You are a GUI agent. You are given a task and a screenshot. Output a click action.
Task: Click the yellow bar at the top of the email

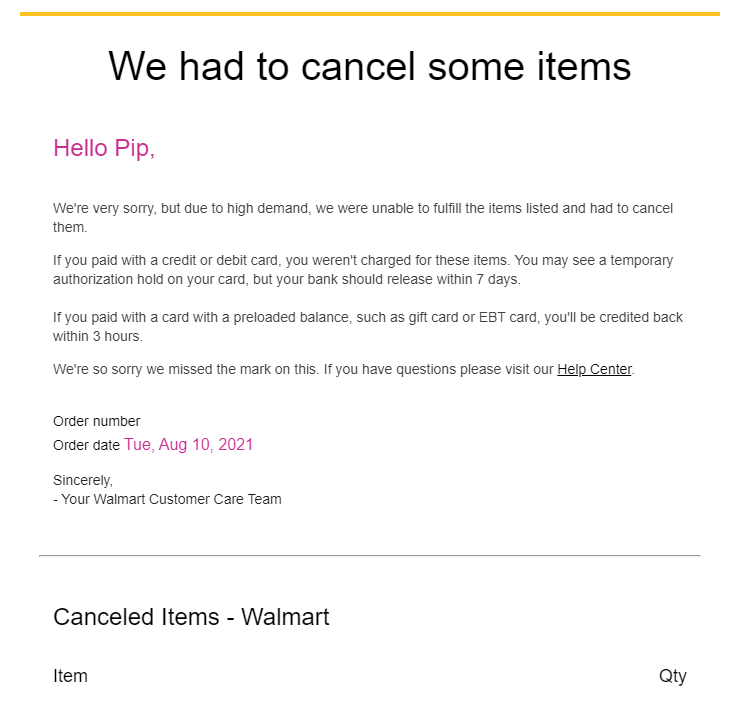pos(370,14)
